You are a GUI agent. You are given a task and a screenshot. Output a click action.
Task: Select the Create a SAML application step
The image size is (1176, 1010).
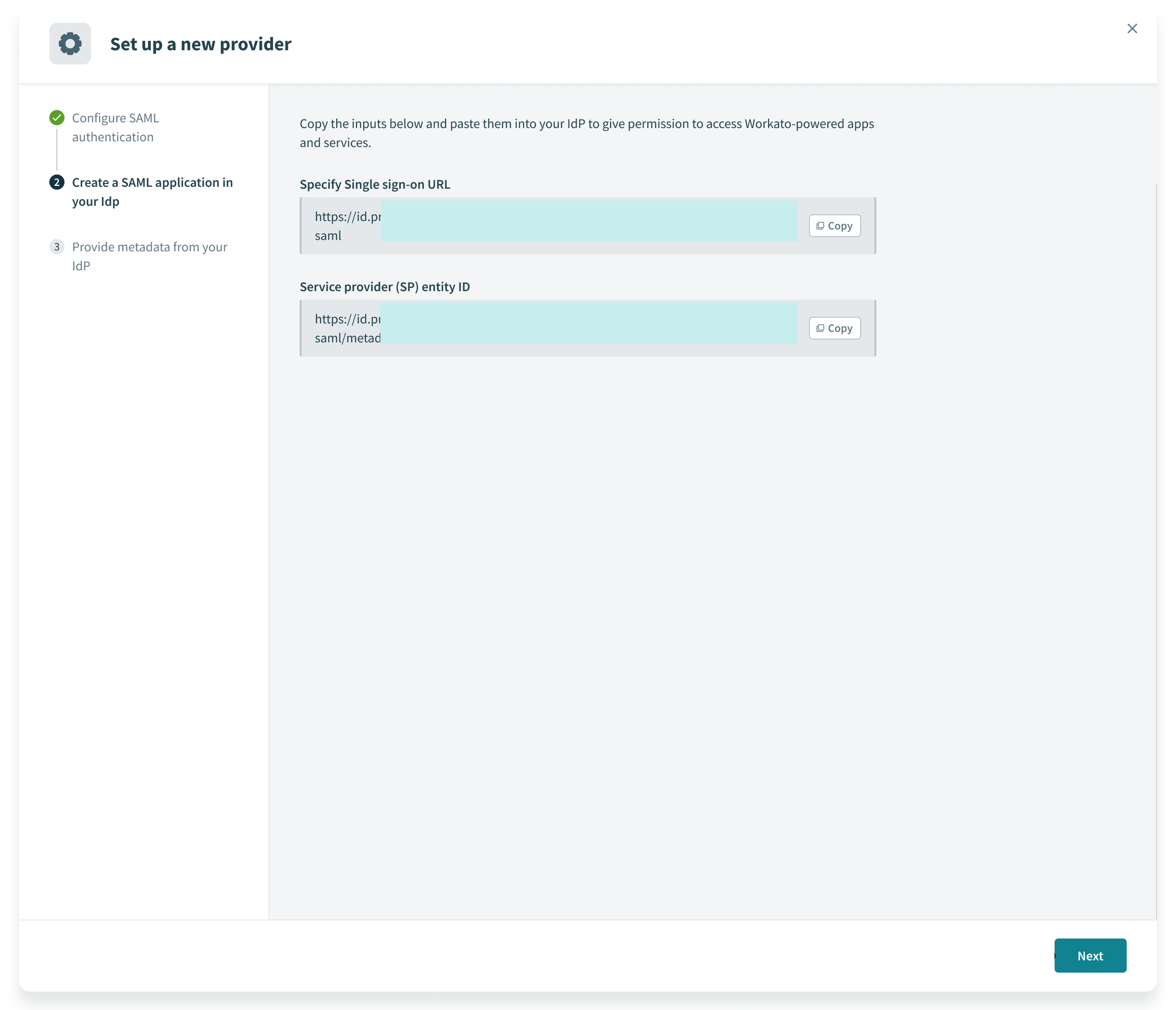tap(152, 192)
